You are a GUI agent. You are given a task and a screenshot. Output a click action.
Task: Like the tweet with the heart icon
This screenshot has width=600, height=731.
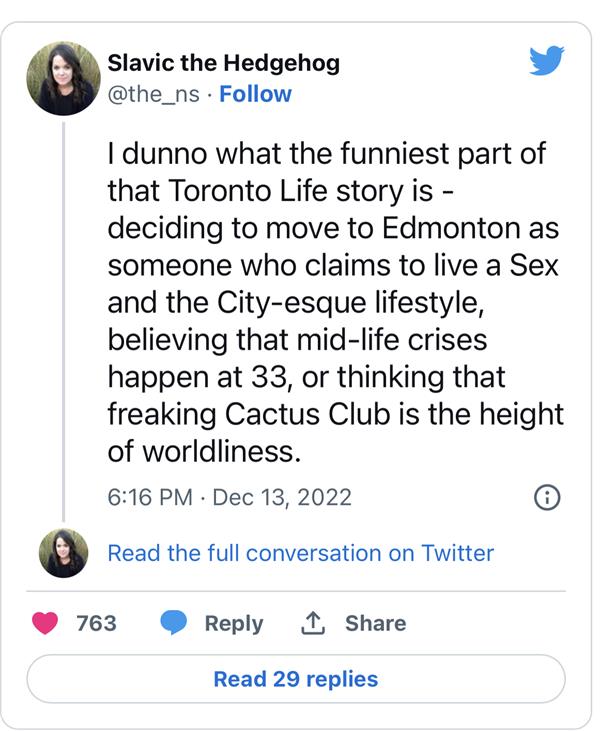point(45,623)
